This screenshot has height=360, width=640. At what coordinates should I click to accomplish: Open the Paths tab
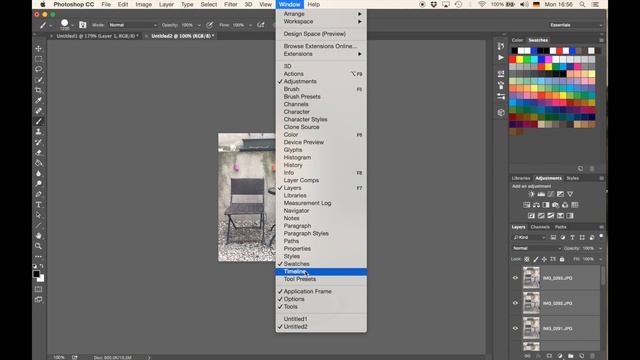(x=560, y=227)
